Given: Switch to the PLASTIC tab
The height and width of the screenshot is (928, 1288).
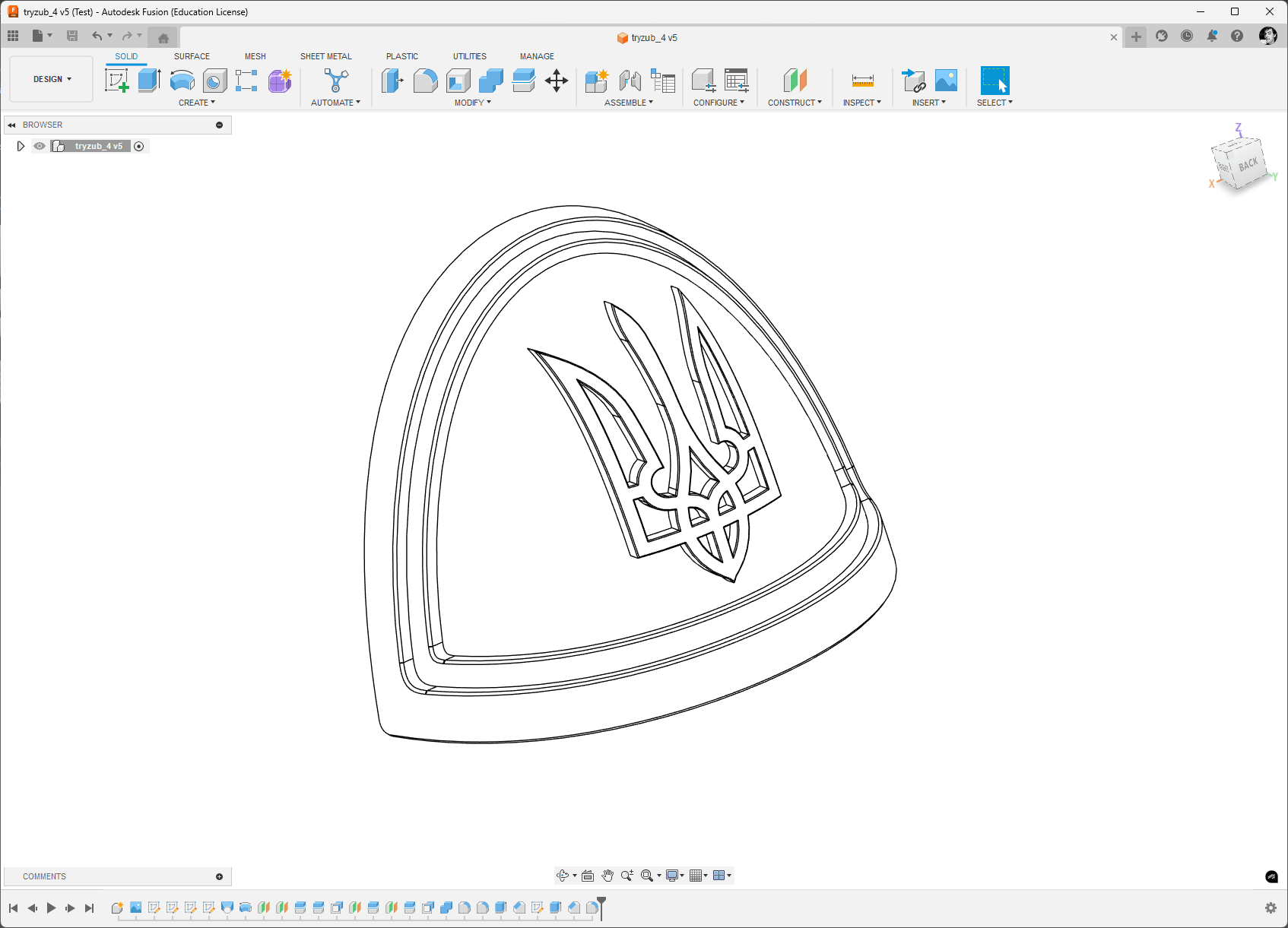Looking at the screenshot, I should [402, 56].
